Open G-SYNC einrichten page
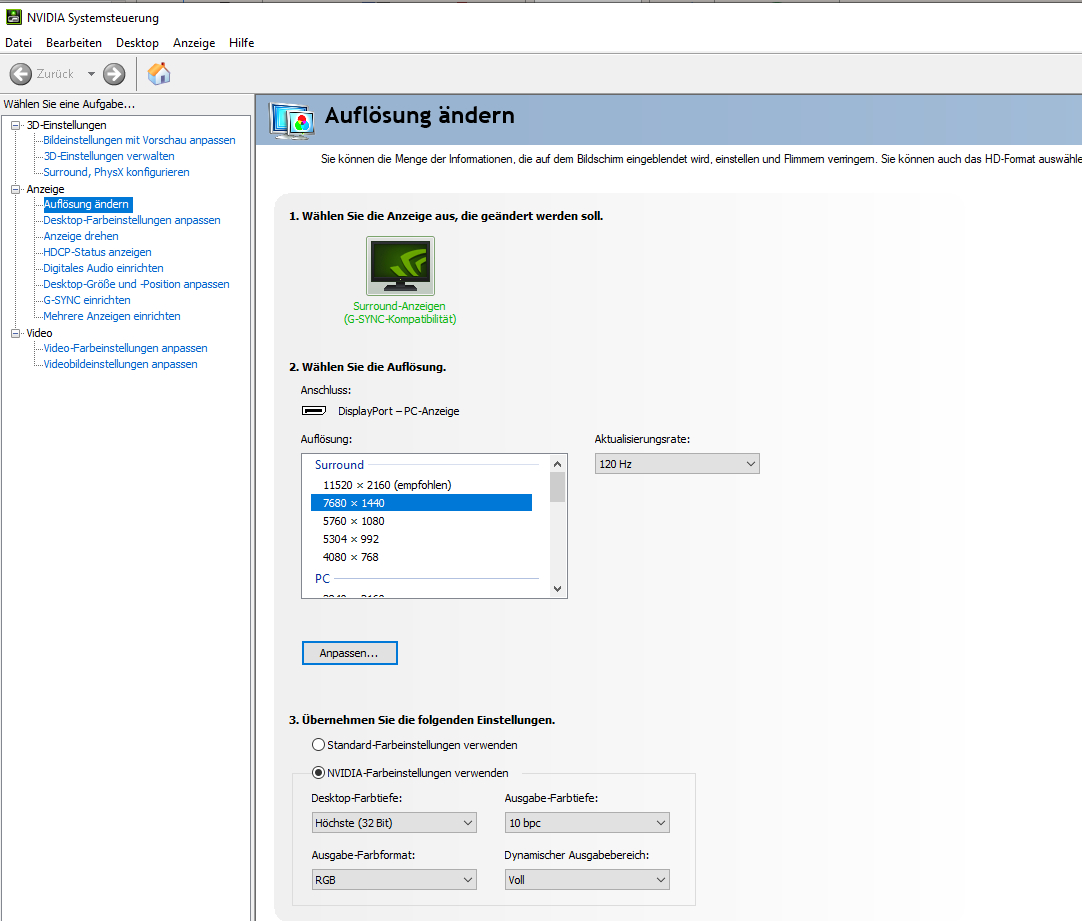 [87, 299]
